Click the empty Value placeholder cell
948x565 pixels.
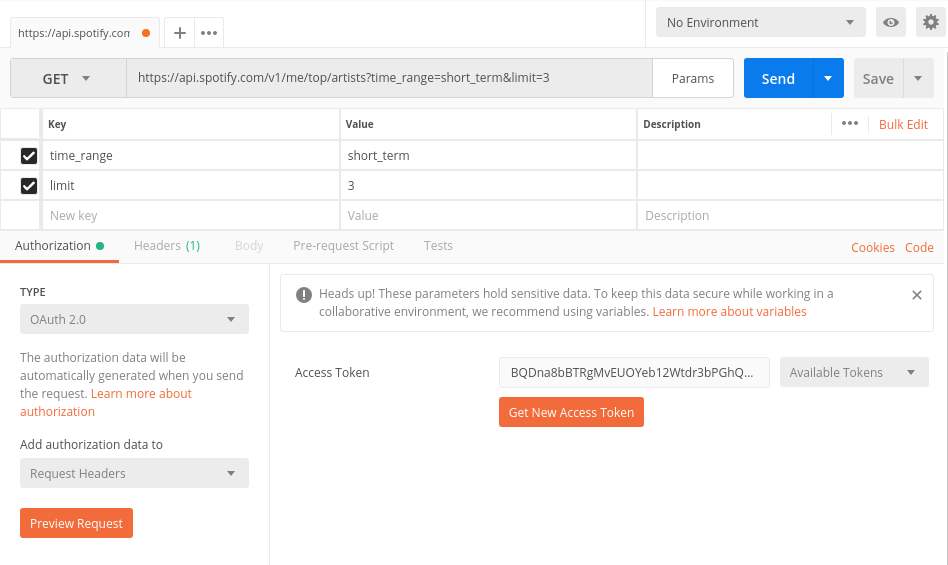489,215
